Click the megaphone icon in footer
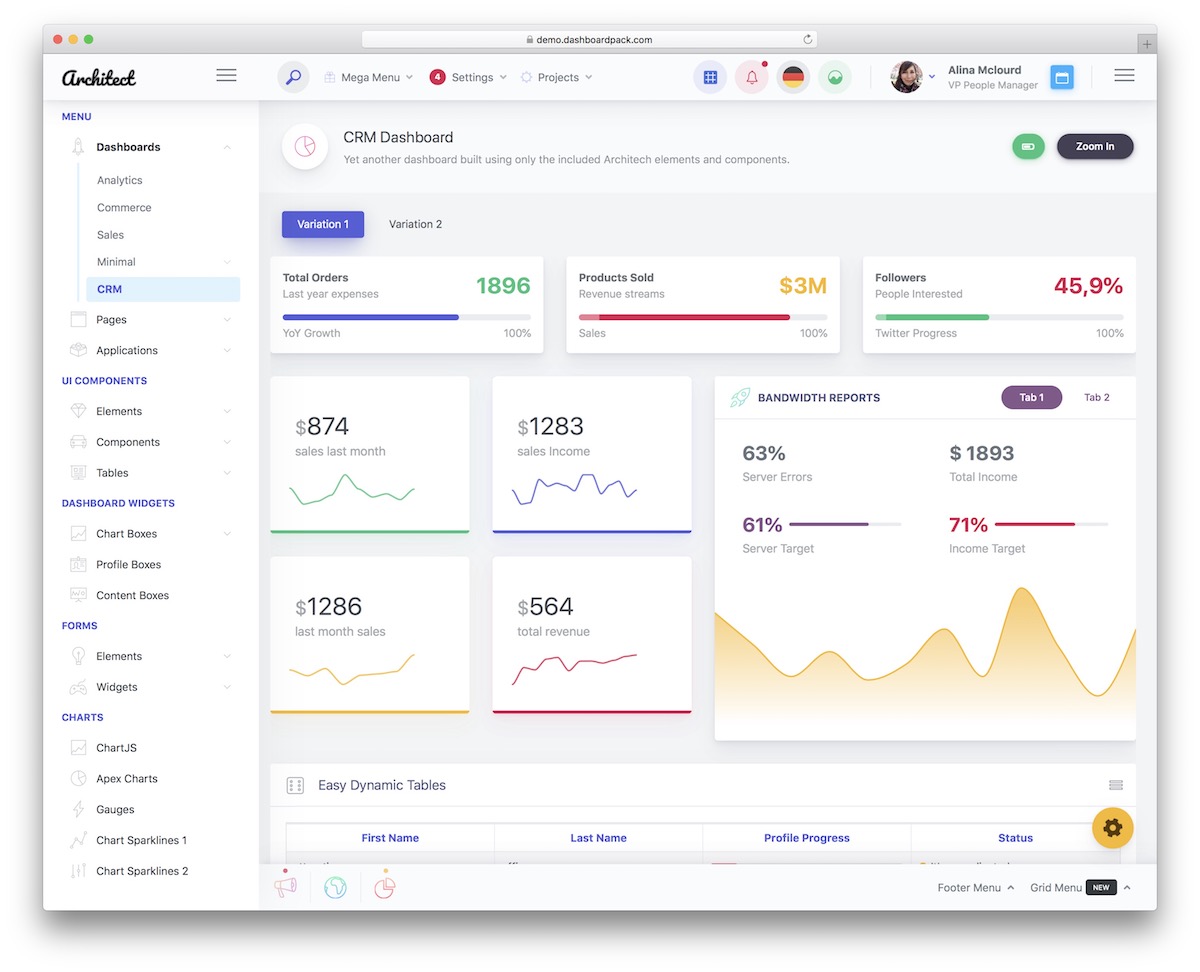This screenshot has height=972, width=1200. point(286,887)
